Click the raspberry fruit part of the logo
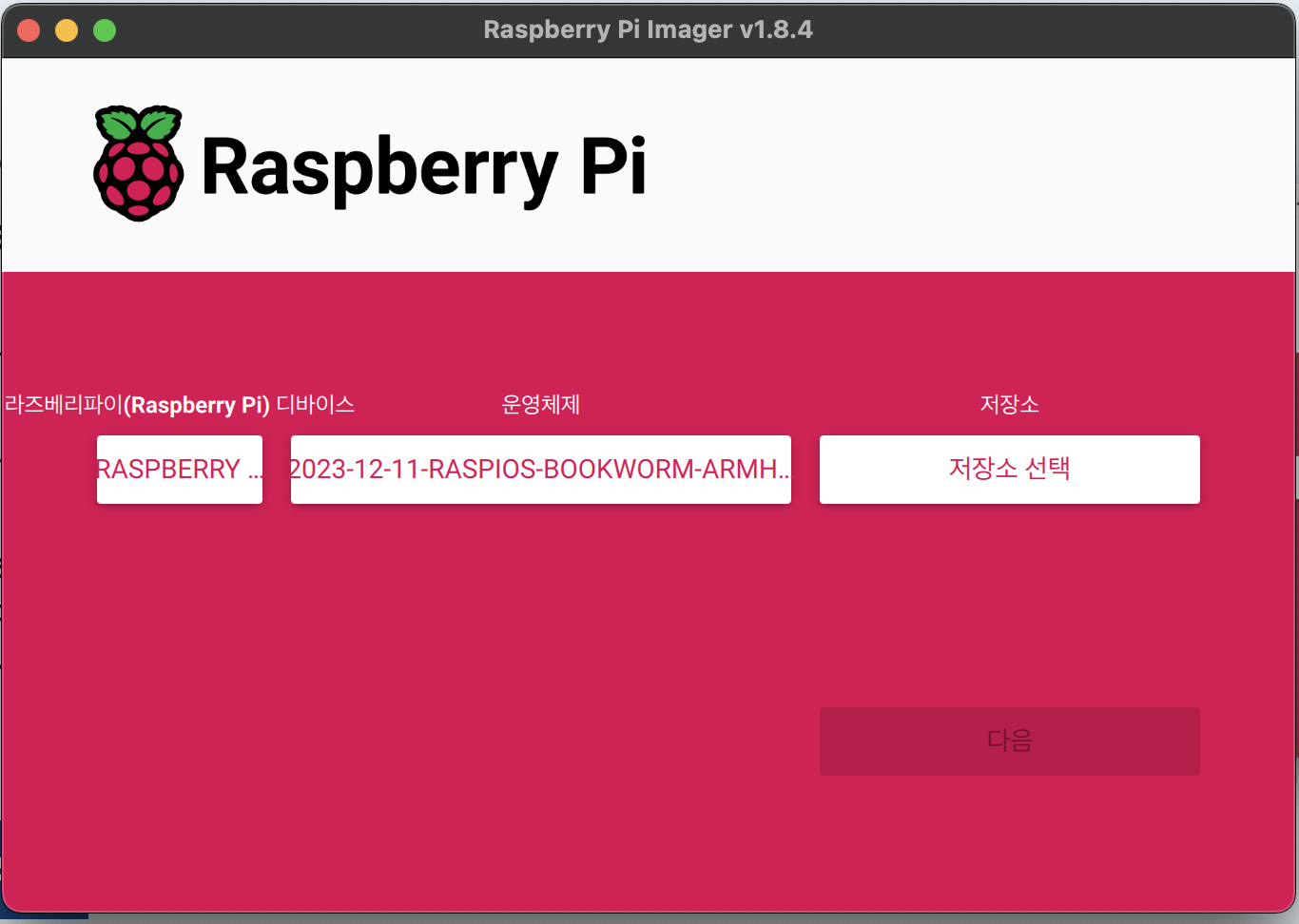 (139, 181)
